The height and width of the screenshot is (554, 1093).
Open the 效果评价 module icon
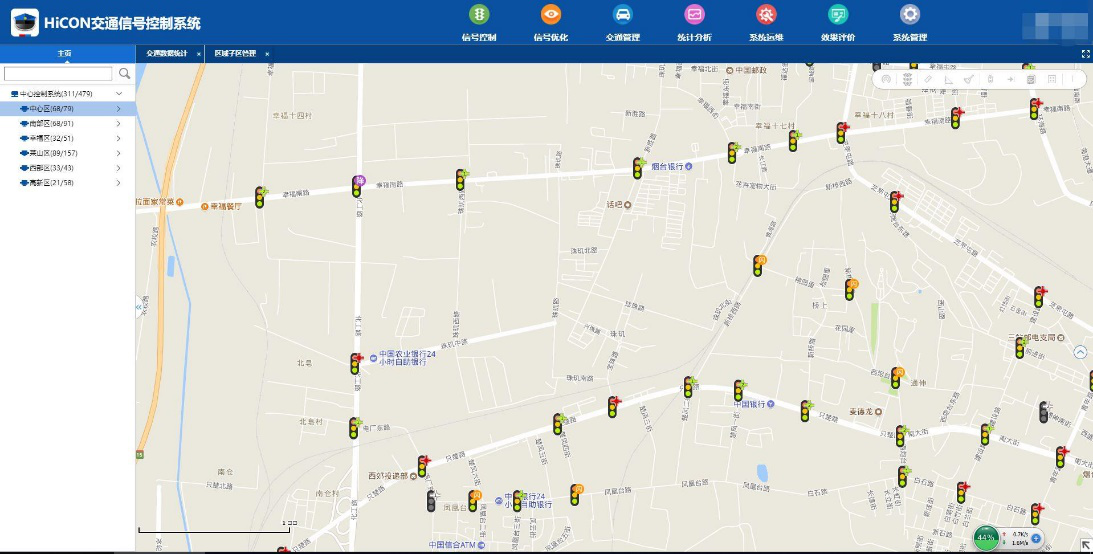click(838, 14)
